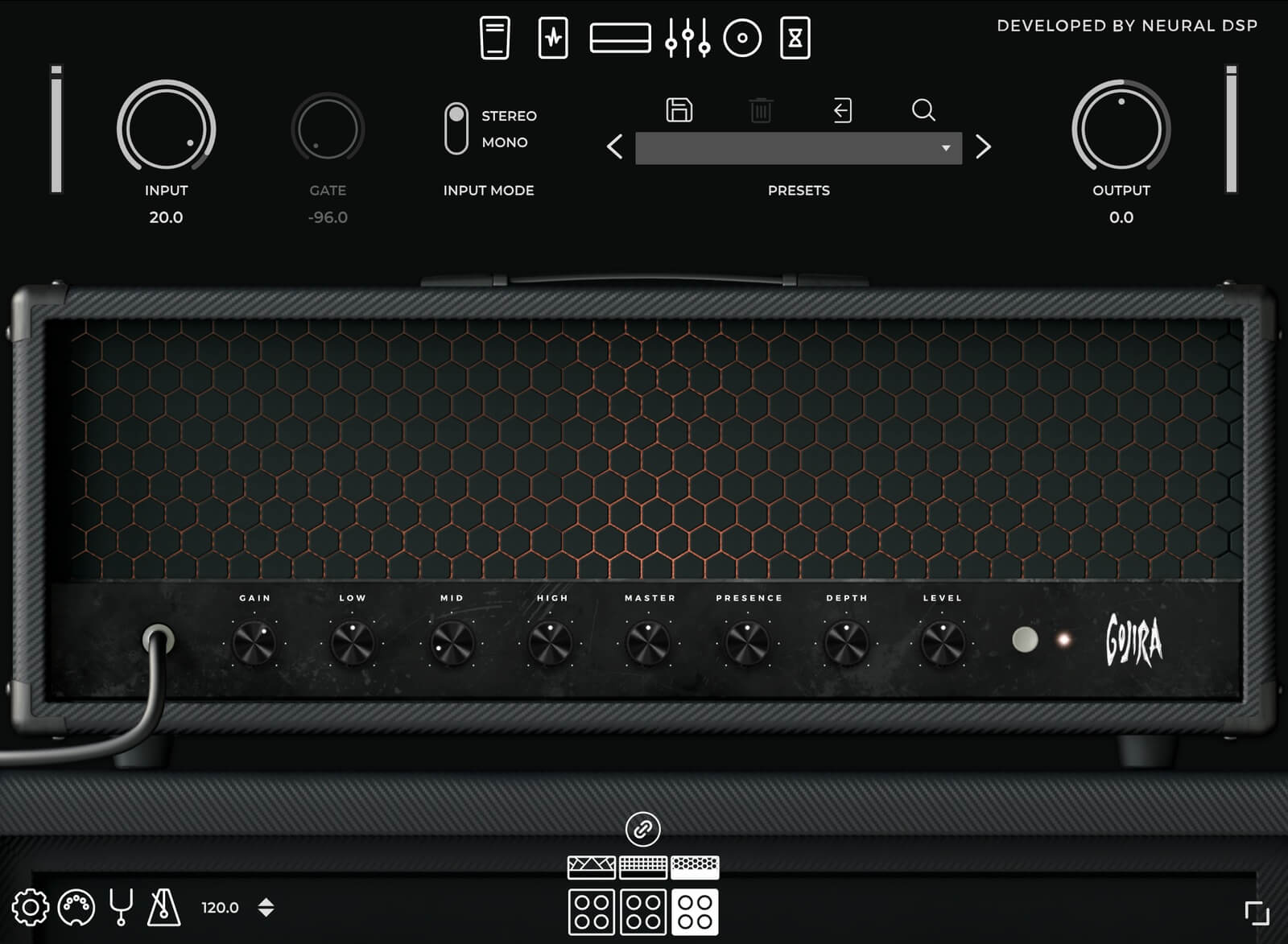Click the save preset floppy disk icon
Image resolution: width=1288 pixels, height=944 pixels.
click(x=679, y=109)
